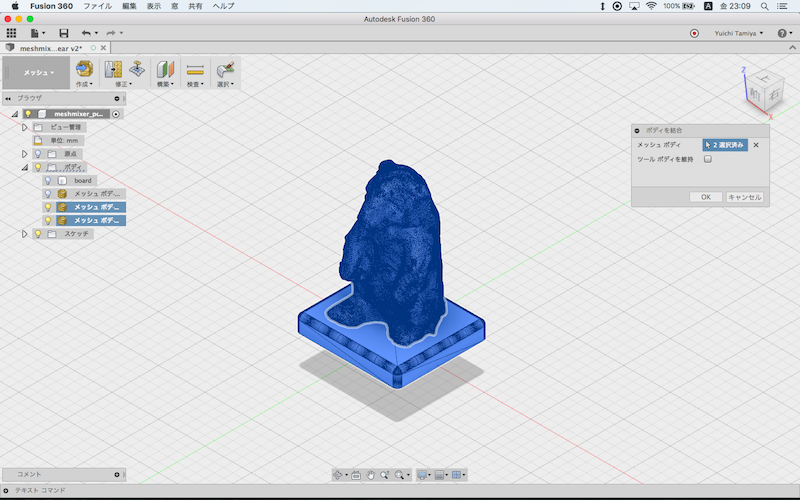The image size is (800, 500).
Task: Click the Fit zoom magnifier icon
Action: (399, 475)
